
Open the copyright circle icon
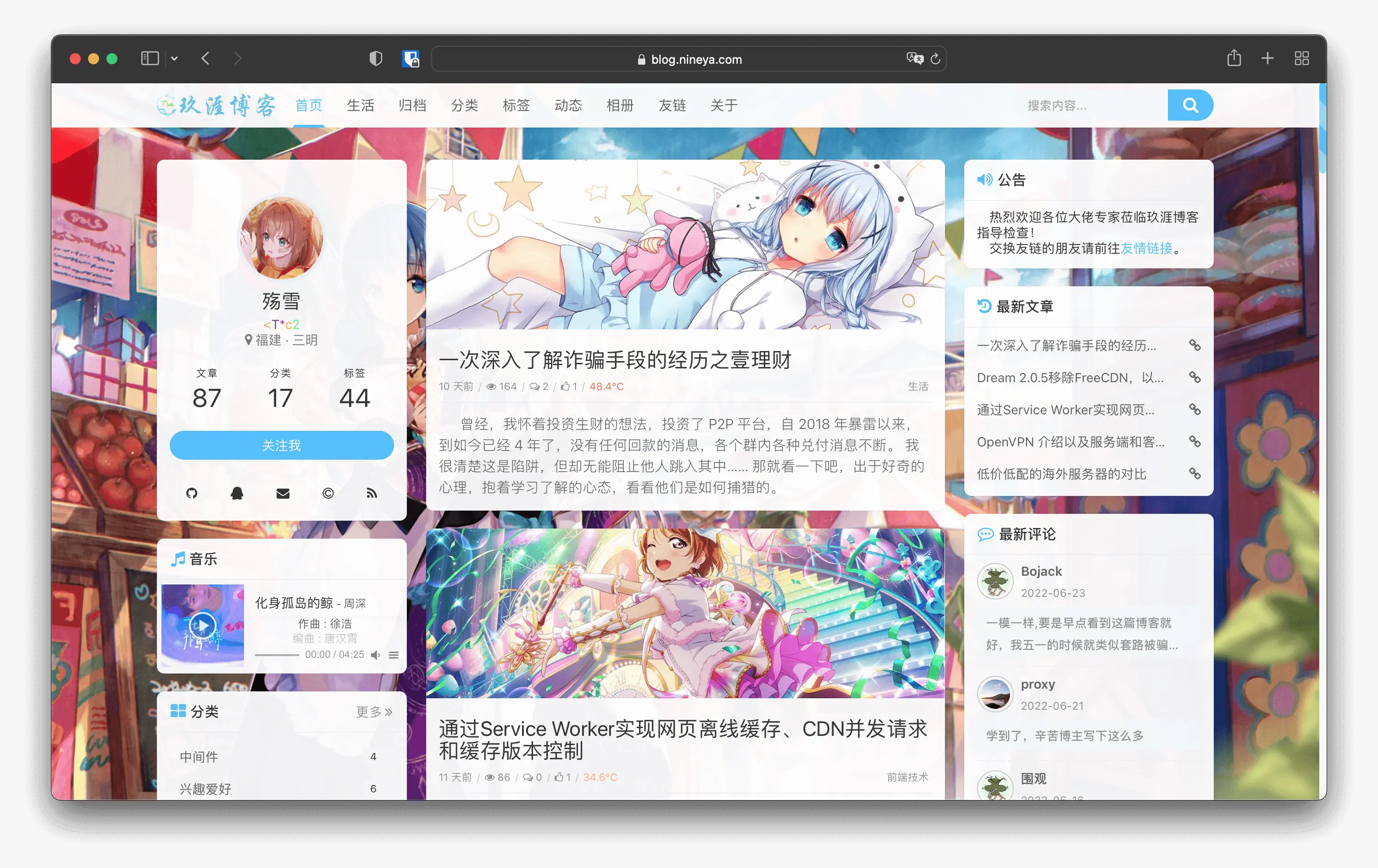click(x=328, y=493)
